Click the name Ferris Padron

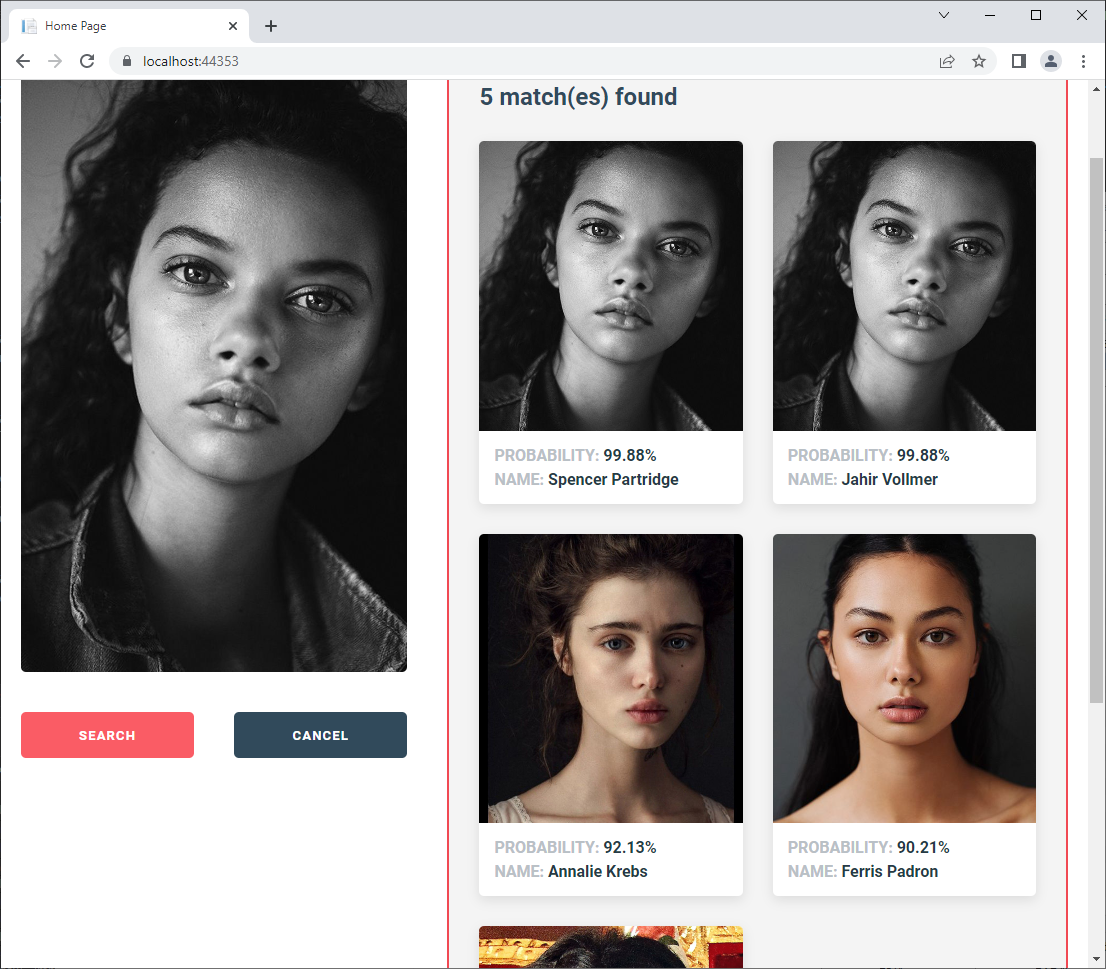click(889, 872)
